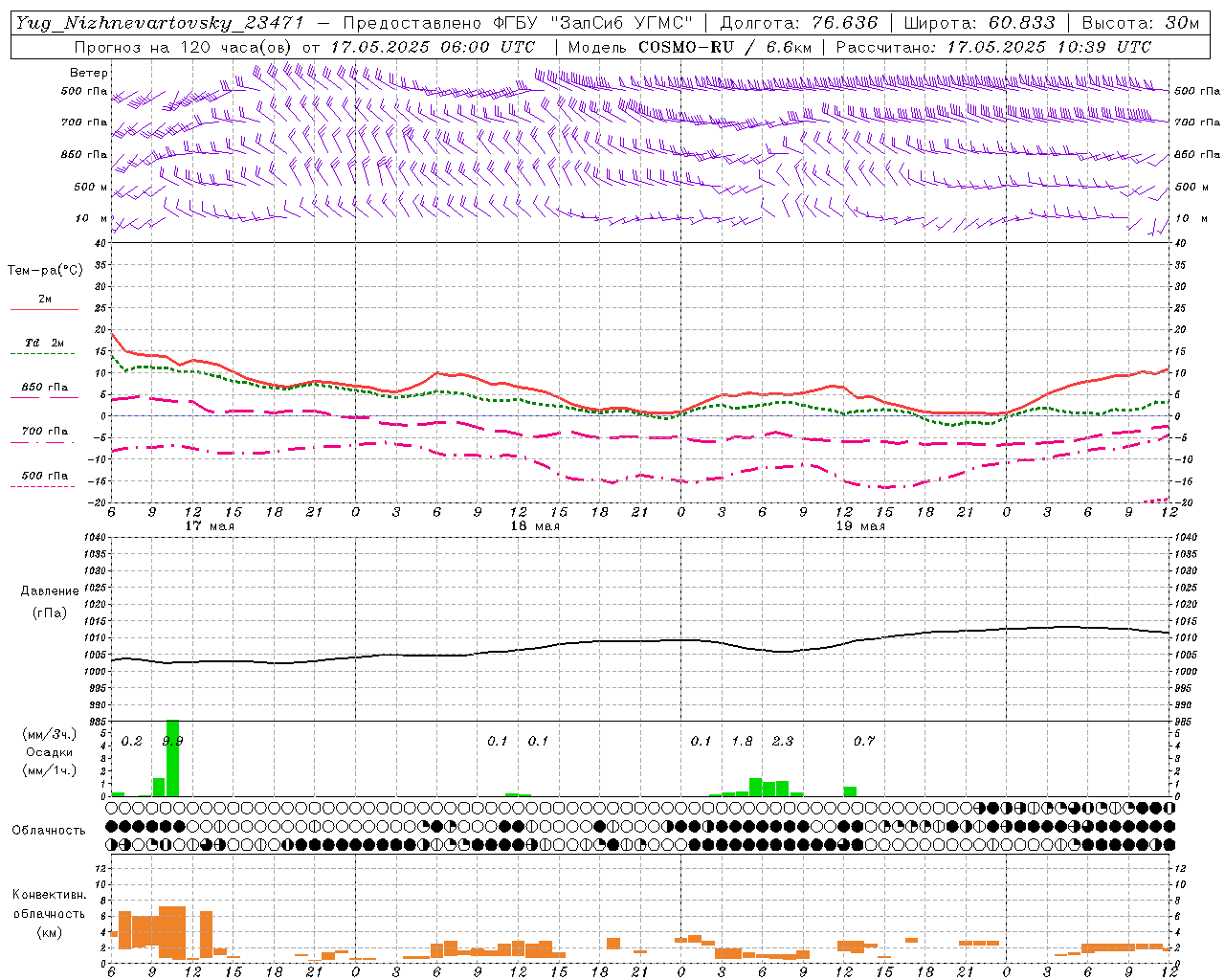
Task: Click the 19 мая date label
Action: coord(860,526)
